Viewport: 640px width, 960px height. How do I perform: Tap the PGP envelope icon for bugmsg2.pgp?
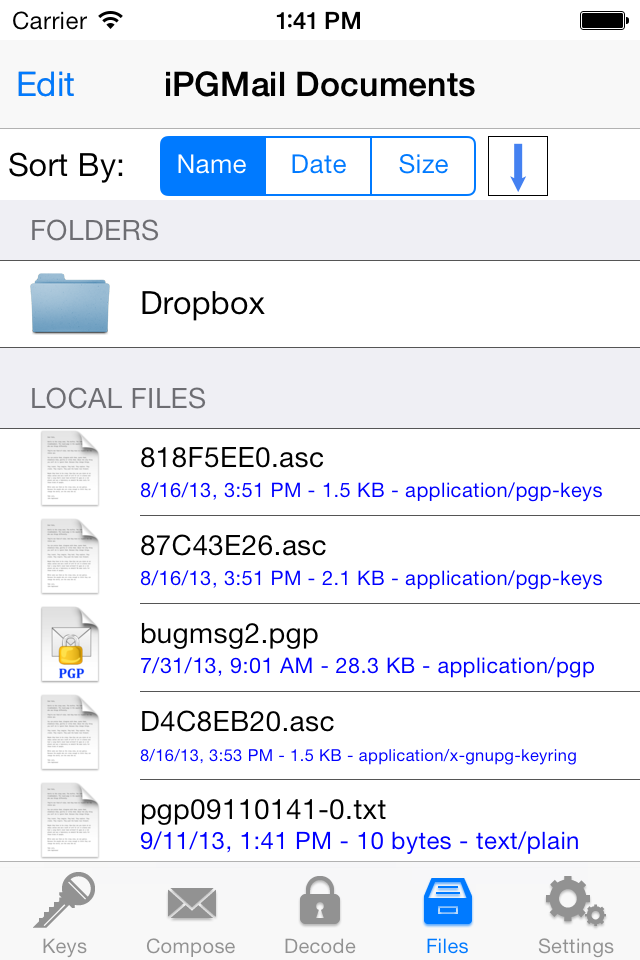point(70,647)
